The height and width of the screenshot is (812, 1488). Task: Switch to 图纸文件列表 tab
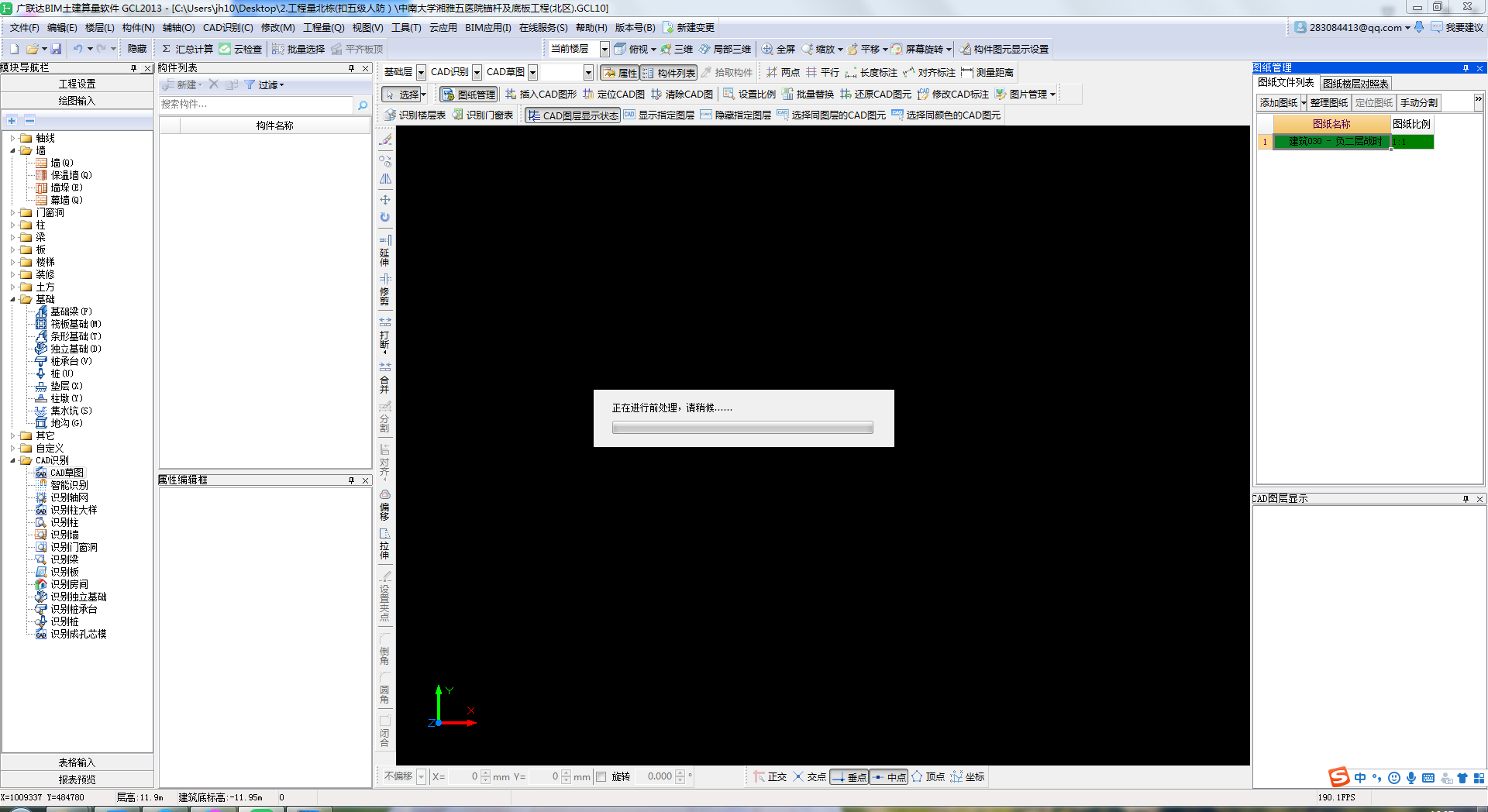[1286, 82]
